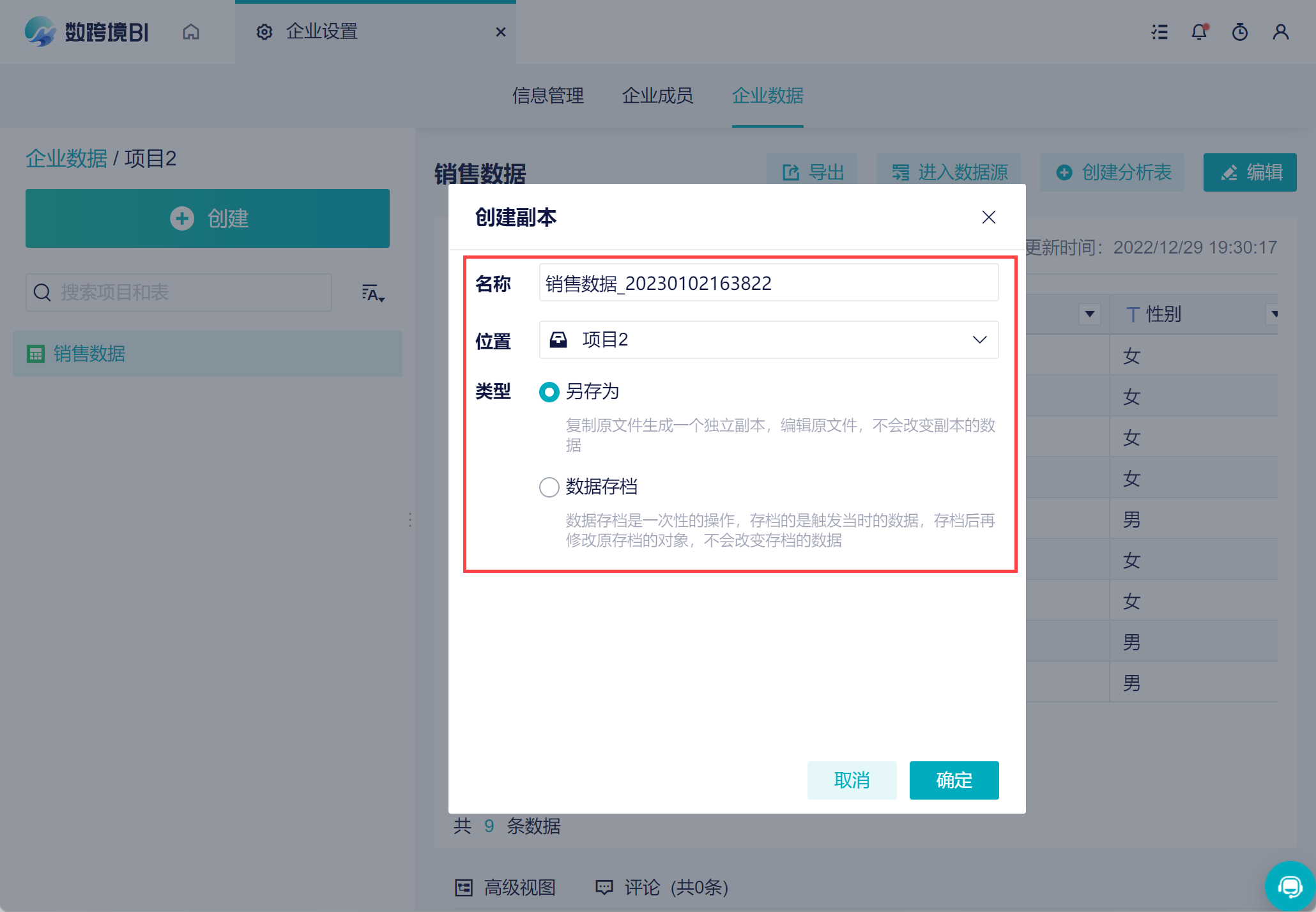
Task: Open the user profile icon
Action: [1280, 32]
